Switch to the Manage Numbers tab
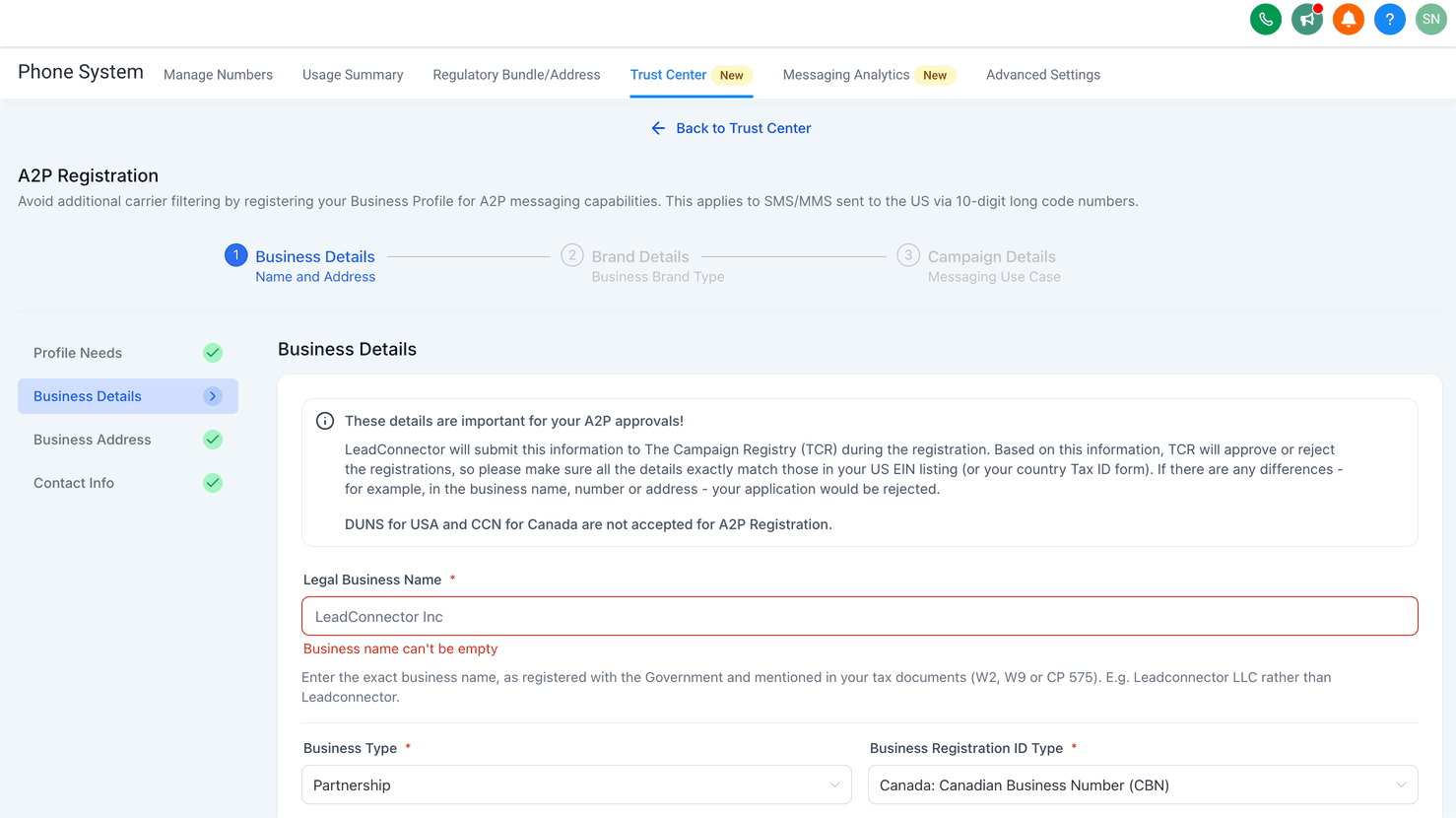Image resolution: width=1456 pixels, height=818 pixels. click(x=218, y=75)
